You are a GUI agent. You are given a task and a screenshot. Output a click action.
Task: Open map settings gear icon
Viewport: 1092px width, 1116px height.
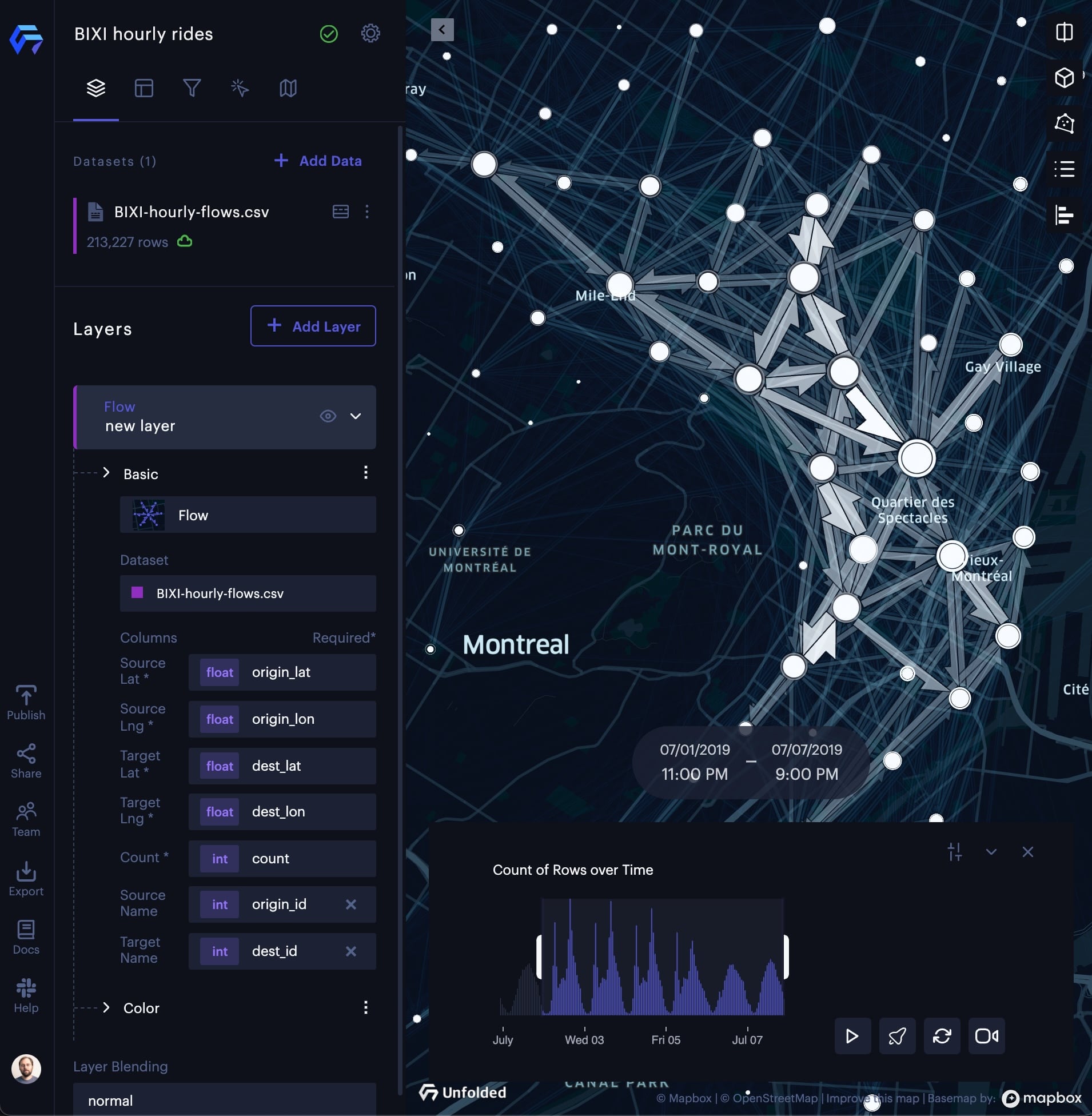[x=370, y=33]
